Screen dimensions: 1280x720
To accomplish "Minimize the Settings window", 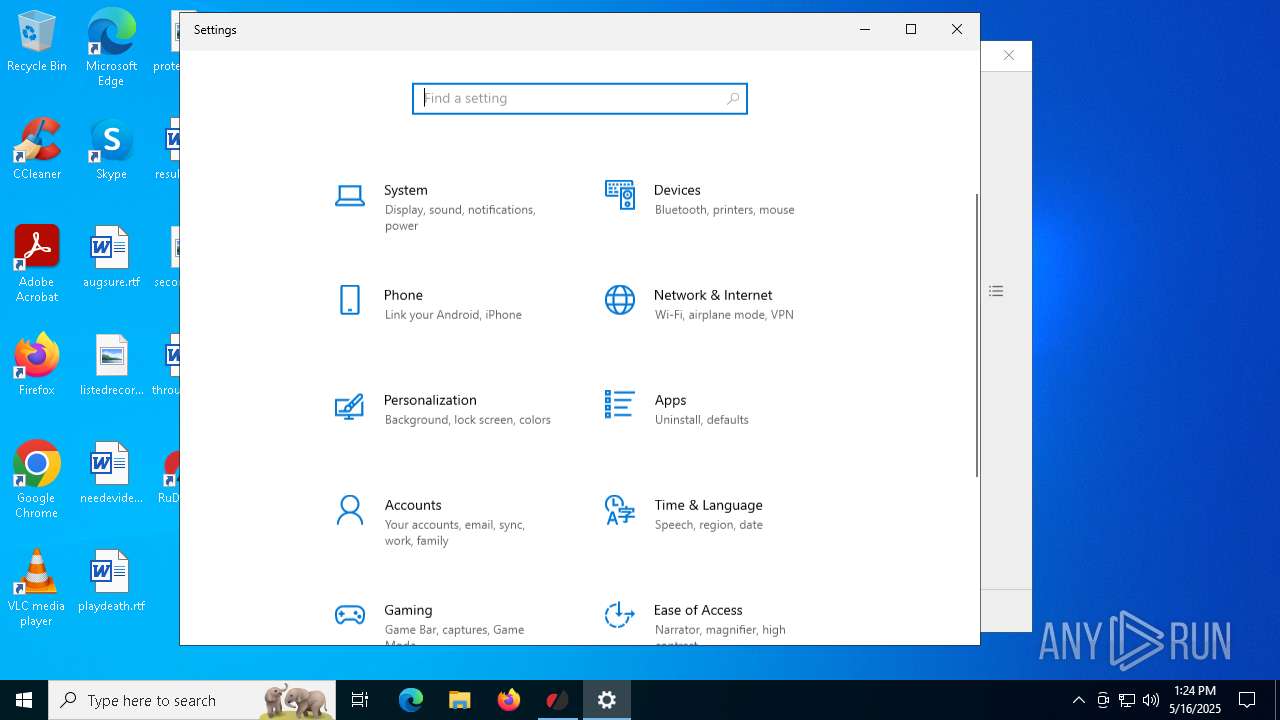I will click(865, 30).
